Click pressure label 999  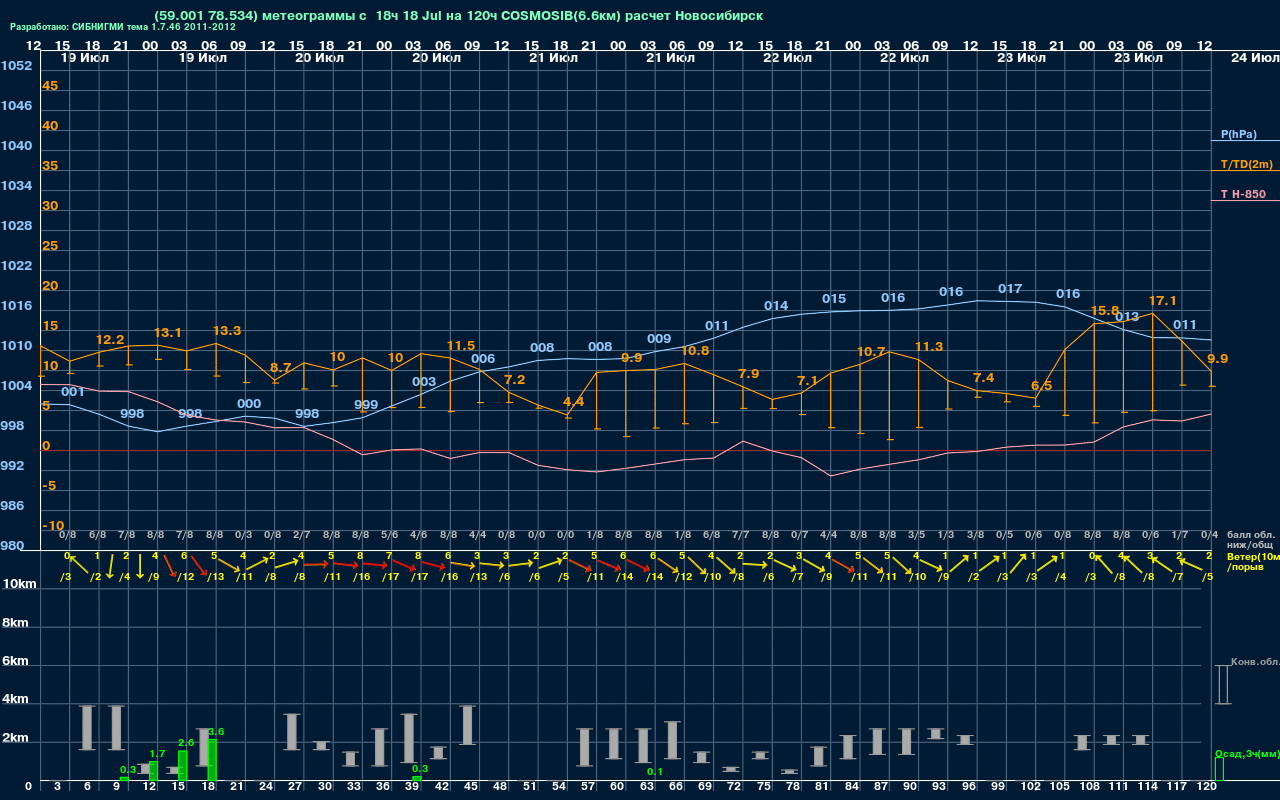tap(366, 405)
